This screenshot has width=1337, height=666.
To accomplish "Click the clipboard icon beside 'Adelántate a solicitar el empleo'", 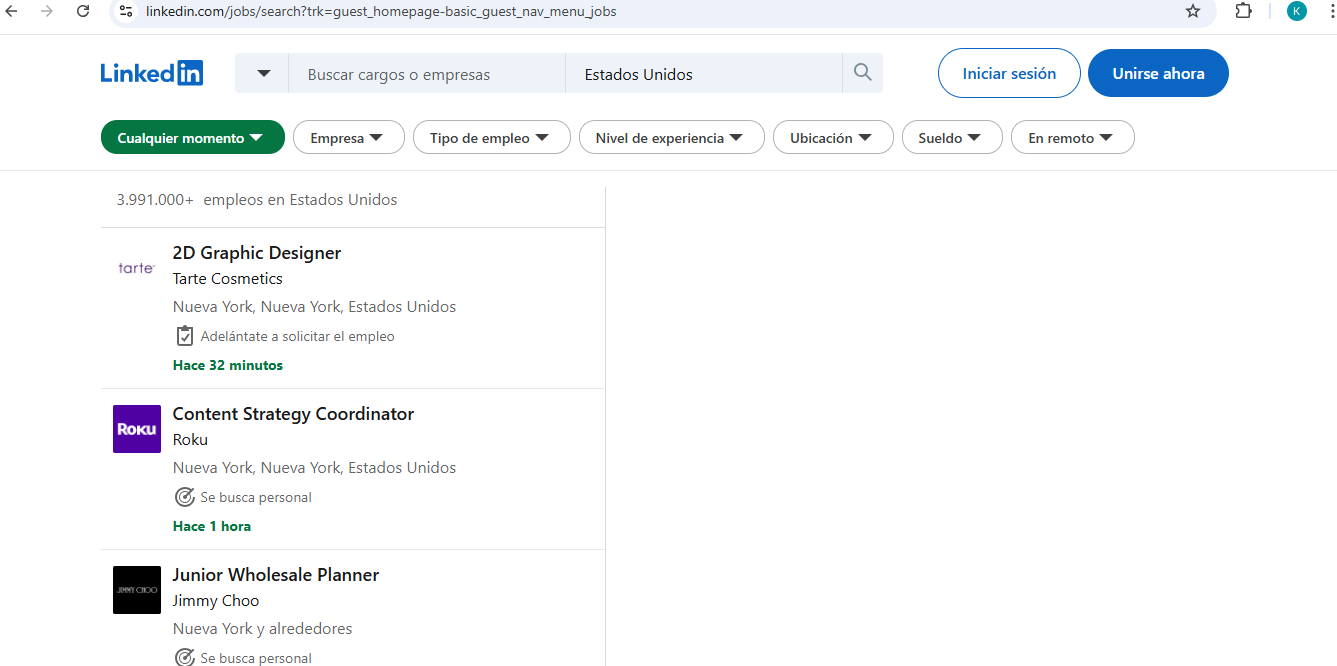I will pos(184,335).
